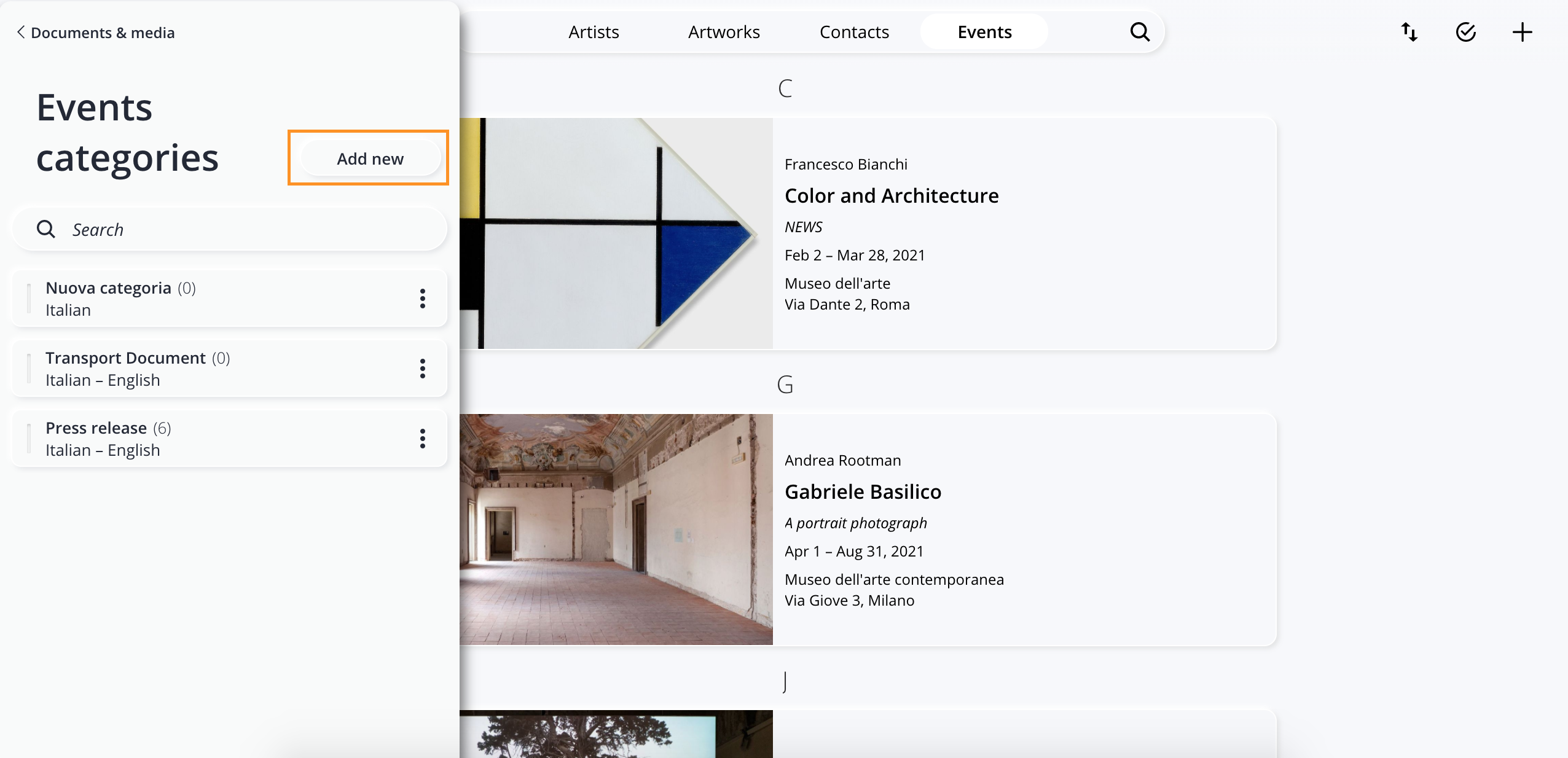
Task: Open Gabriele Basilico event image
Action: [x=616, y=529]
